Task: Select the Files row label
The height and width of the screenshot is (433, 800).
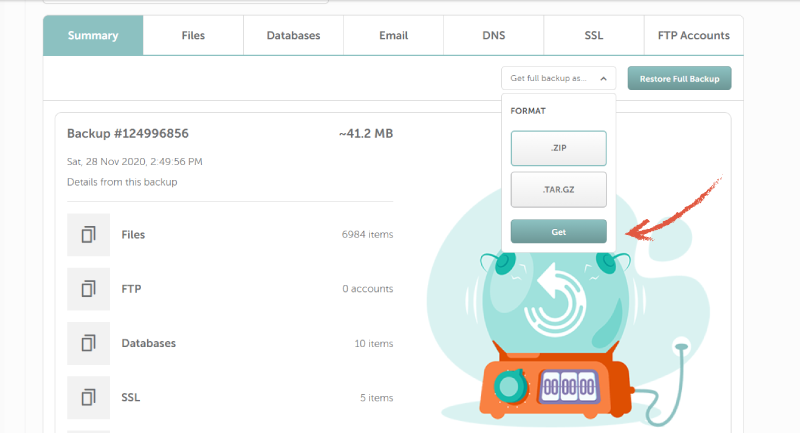Action: pyautogui.click(x=133, y=235)
